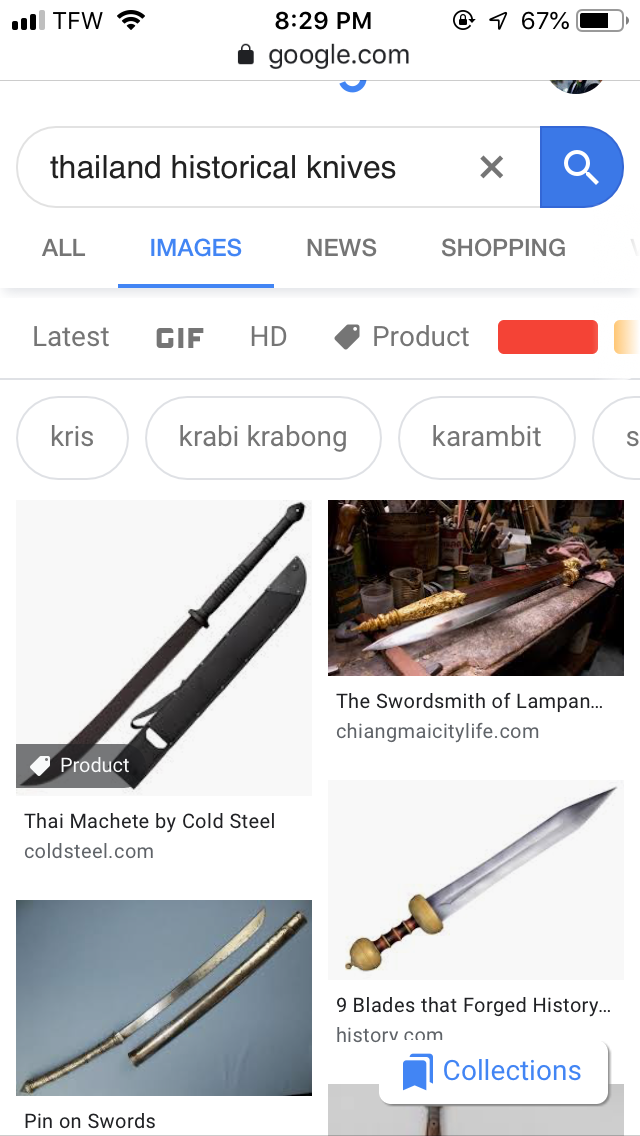Tap the krabi krabong suggestion chip
This screenshot has height=1136, width=640.
click(263, 438)
